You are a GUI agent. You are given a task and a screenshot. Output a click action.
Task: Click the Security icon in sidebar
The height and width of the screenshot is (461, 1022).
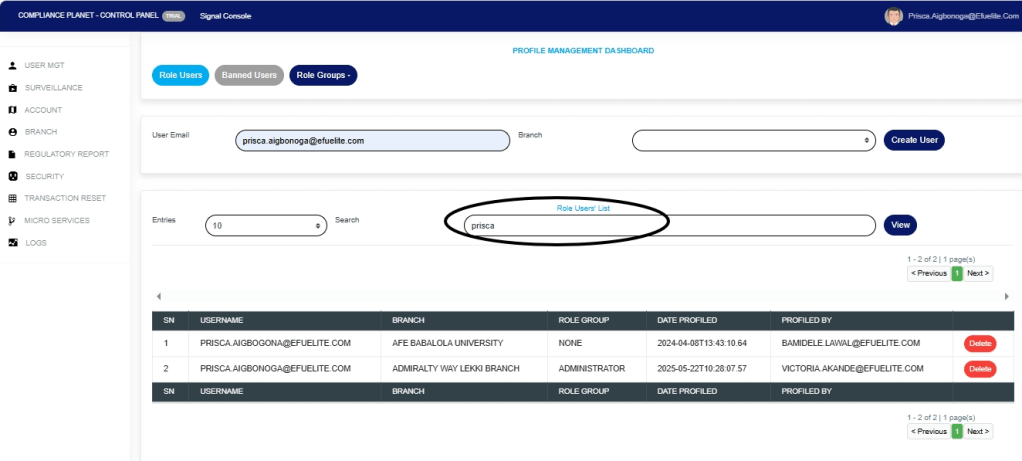pos(13,176)
